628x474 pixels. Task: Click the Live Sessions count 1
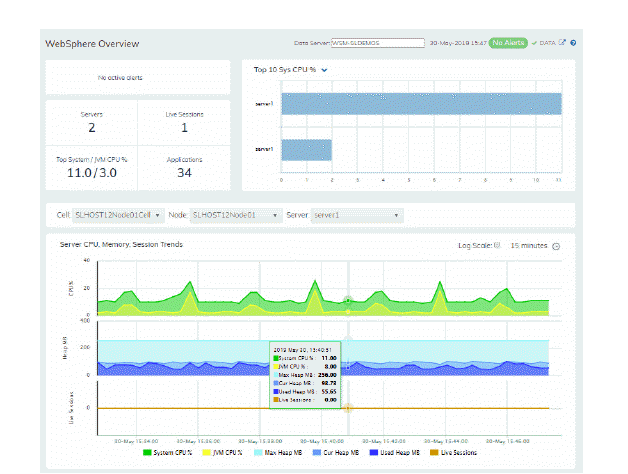click(184, 128)
